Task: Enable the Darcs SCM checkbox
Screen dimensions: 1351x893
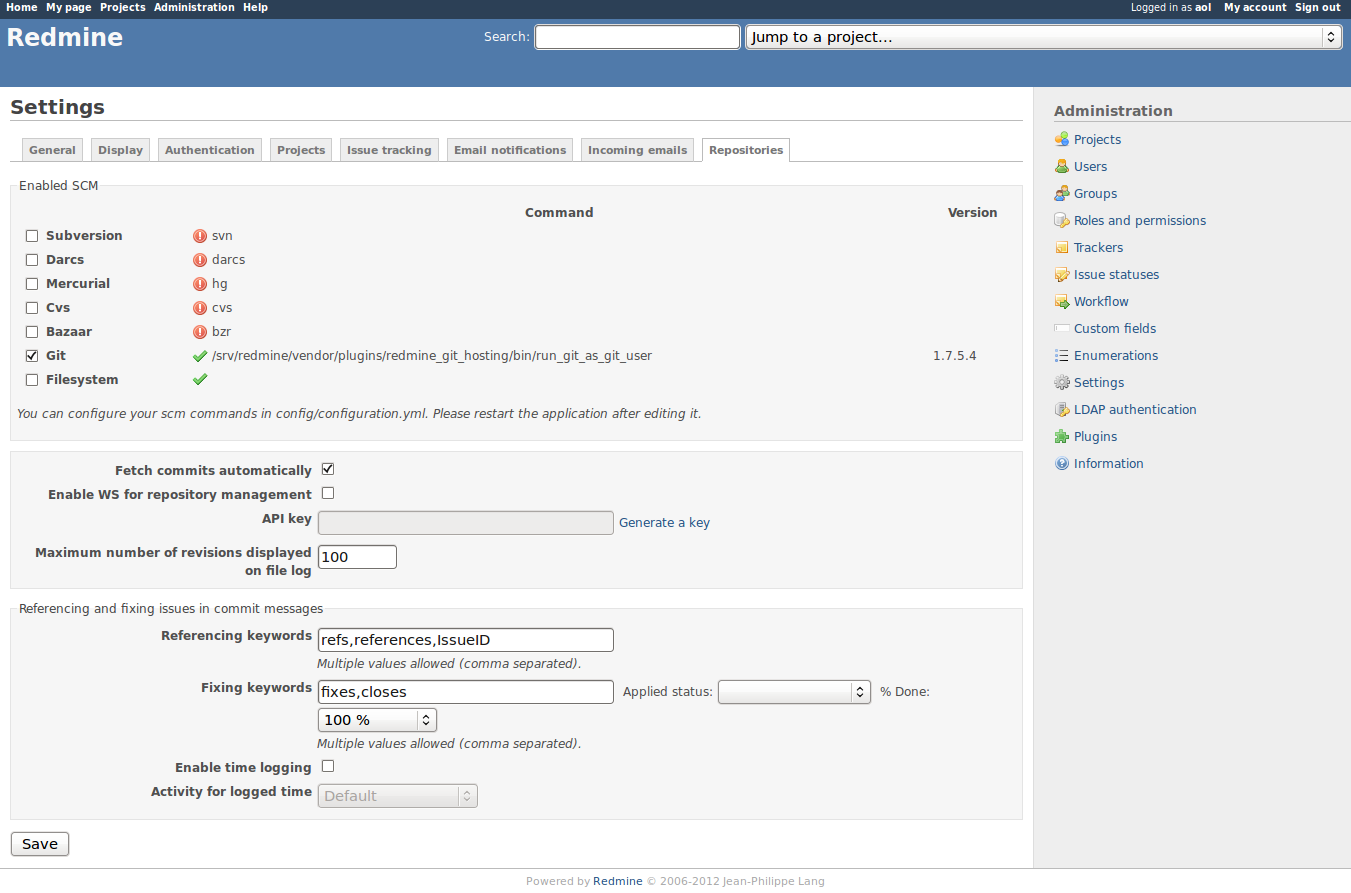Action: [x=32, y=260]
